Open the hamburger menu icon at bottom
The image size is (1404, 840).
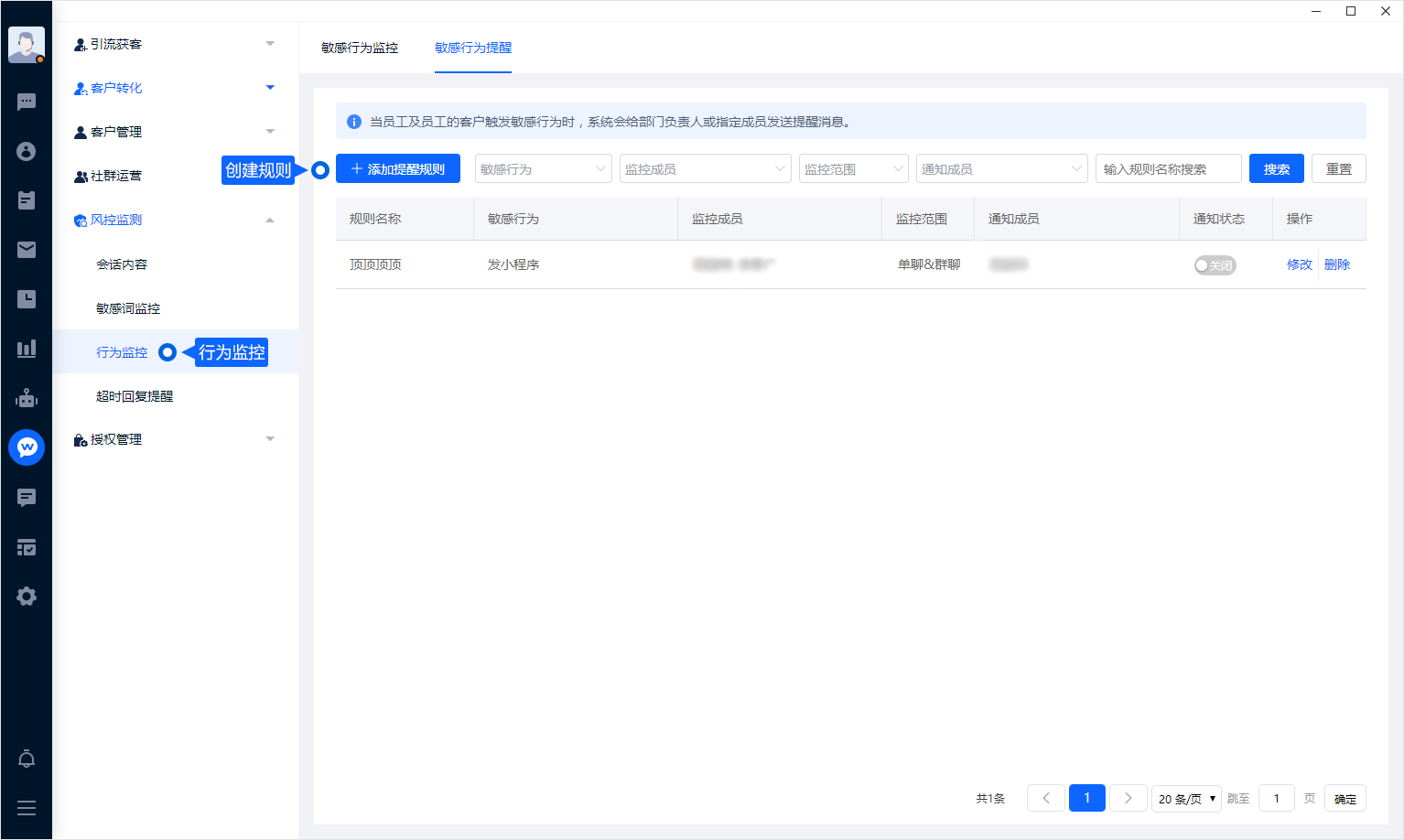[27, 808]
